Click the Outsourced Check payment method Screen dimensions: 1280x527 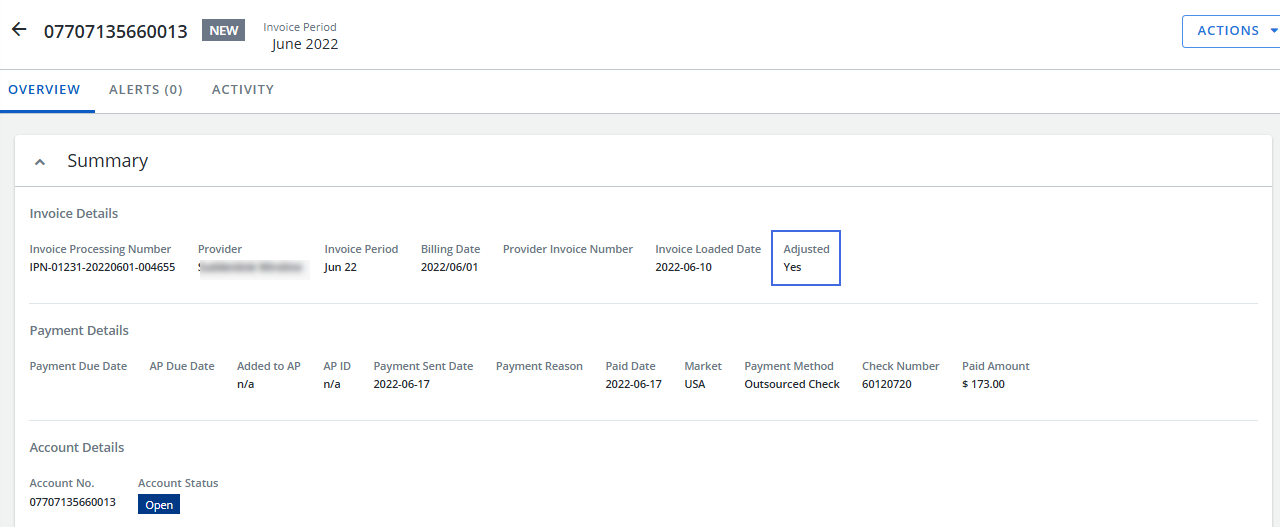[792, 384]
